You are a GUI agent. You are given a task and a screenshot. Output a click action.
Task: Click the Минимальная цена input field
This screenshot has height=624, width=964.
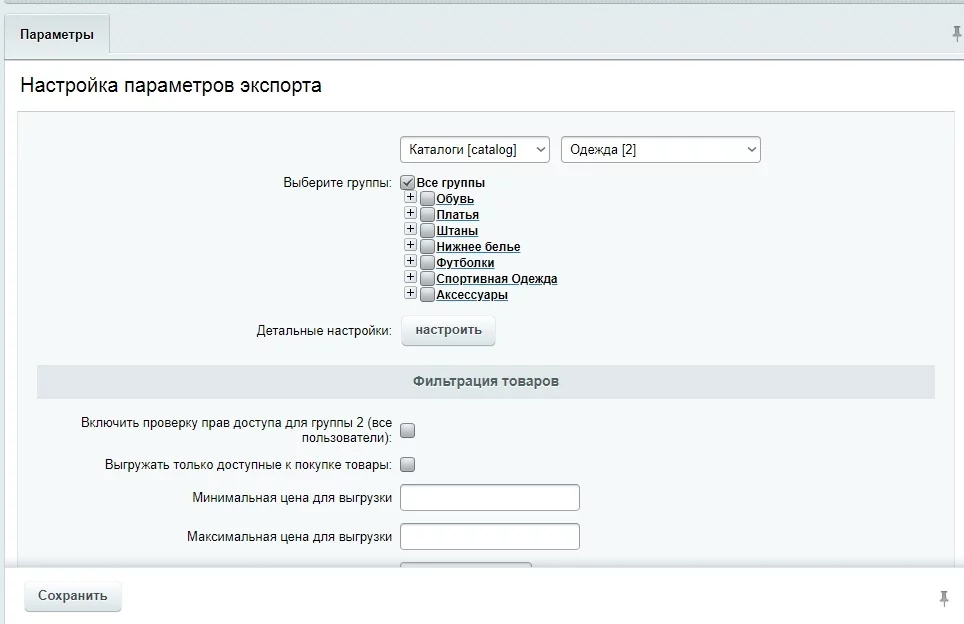pyautogui.click(x=489, y=498)
